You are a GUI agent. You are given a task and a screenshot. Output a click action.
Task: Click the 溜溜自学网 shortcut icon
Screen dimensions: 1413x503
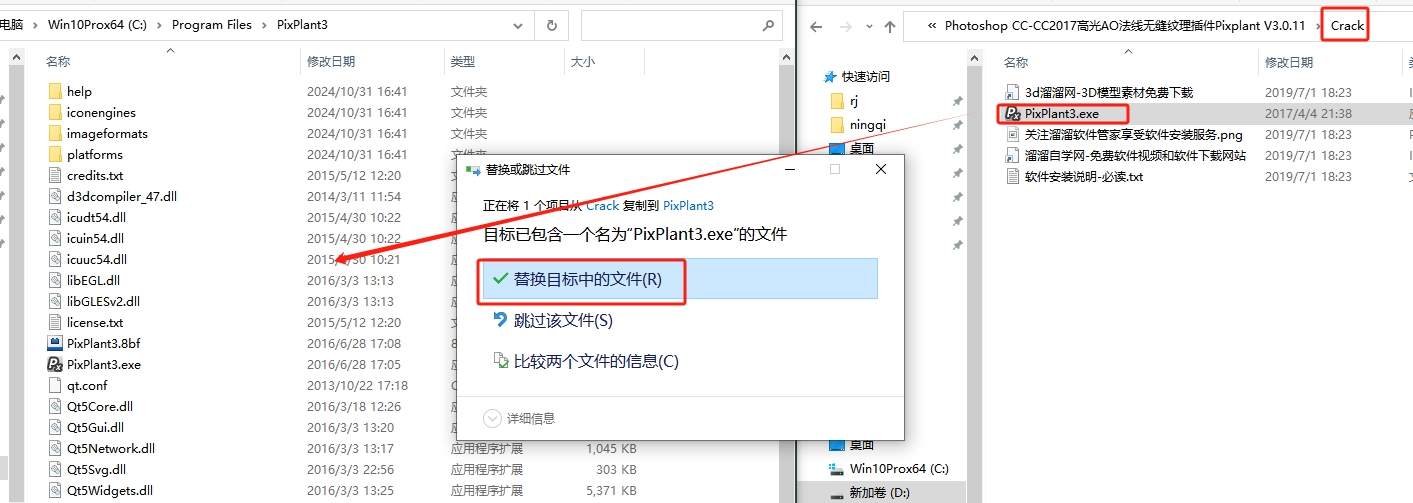1013,155
